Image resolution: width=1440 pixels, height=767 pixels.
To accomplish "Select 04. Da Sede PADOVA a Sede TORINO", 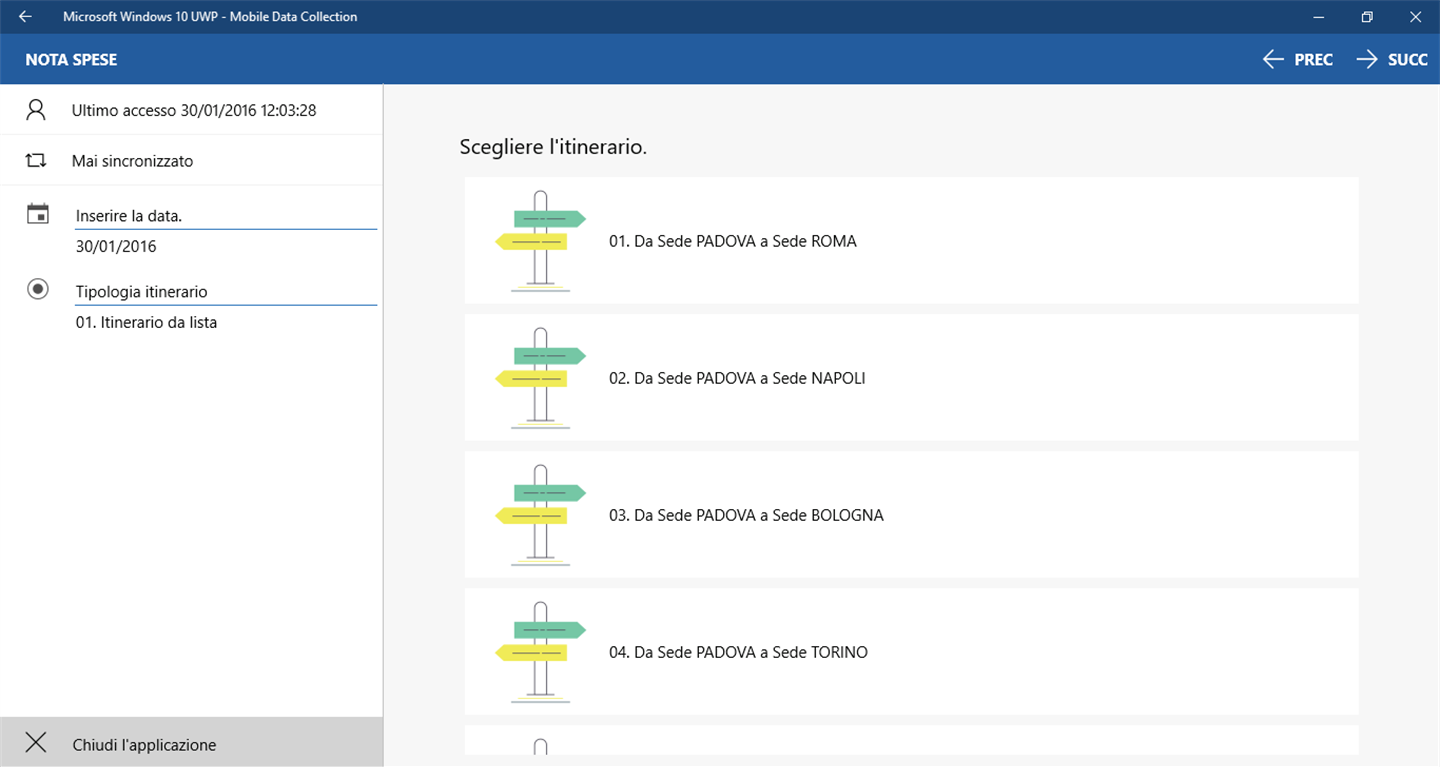I will [911, 652].
